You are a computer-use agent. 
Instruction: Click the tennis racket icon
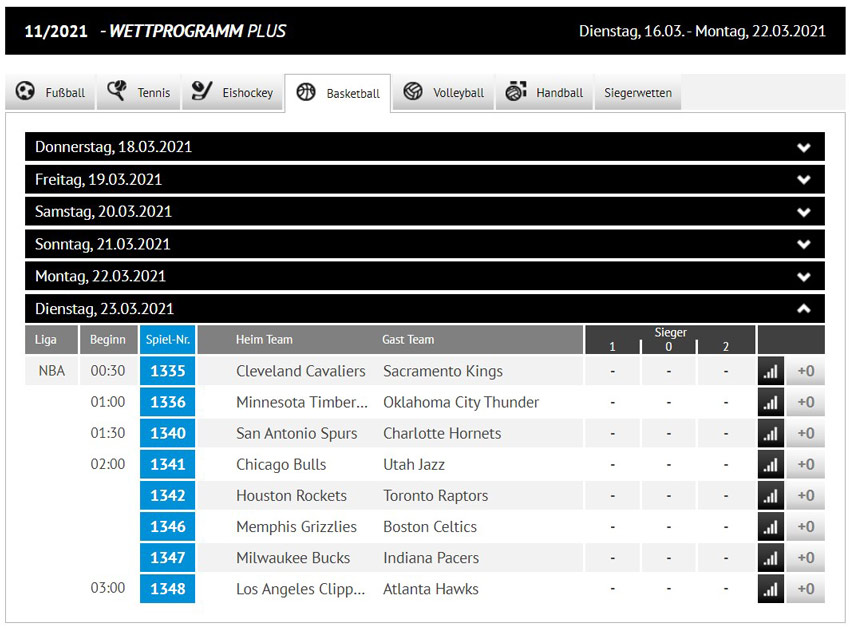tap(117, 91)
